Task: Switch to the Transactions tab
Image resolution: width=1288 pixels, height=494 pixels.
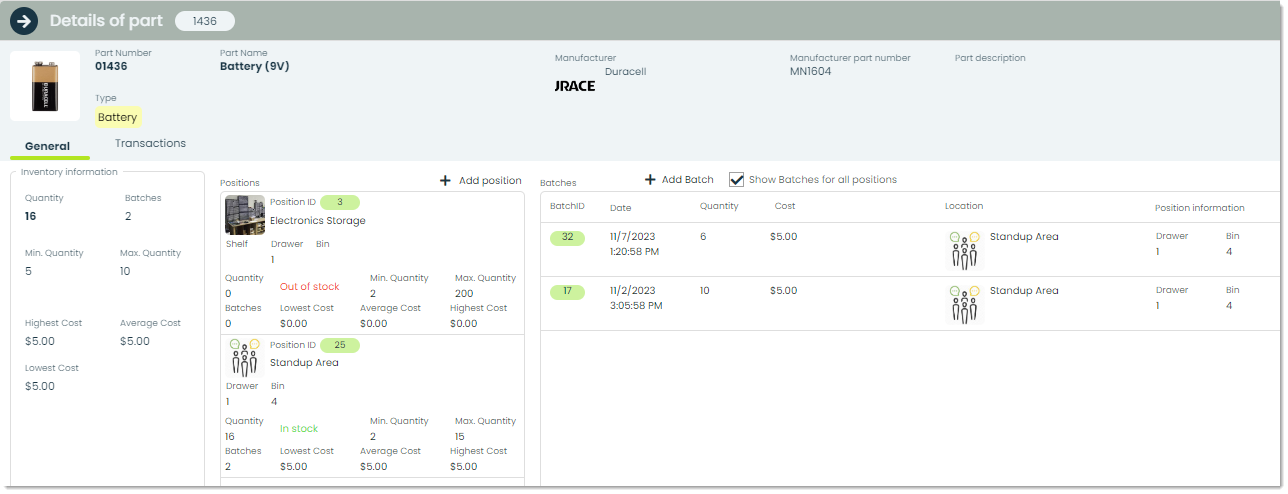Action: pos(150,143)
